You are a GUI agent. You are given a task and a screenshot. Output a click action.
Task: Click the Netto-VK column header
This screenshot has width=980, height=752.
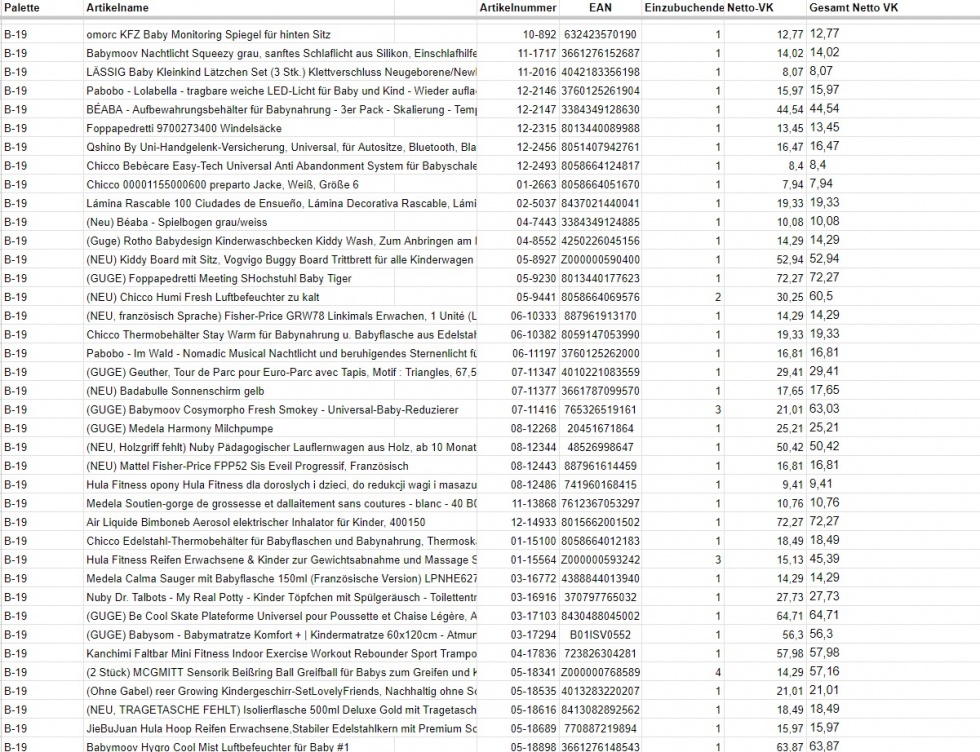(750, 8)
